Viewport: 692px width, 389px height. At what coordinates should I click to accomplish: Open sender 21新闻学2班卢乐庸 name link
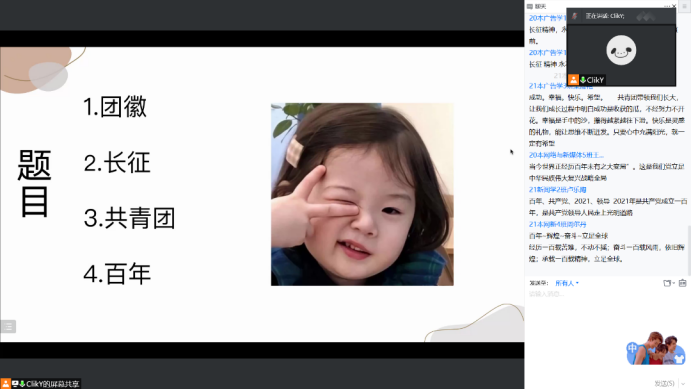tap(557, 189)
